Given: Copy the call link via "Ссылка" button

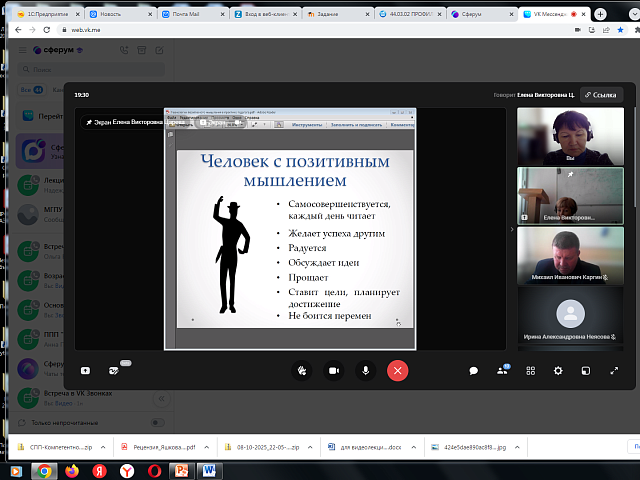Looking at the screenshot, I should (x=601, y=95).
